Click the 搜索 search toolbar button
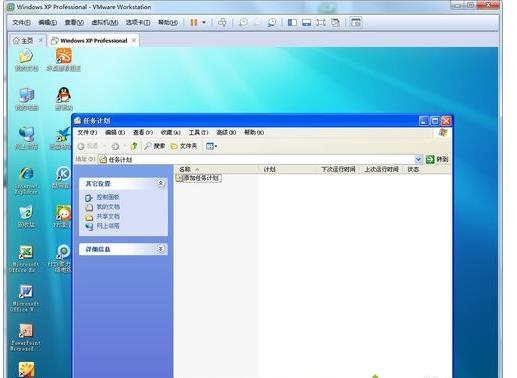Image resolution: width=517 pixels, height=378 pixels. point(155,146)
